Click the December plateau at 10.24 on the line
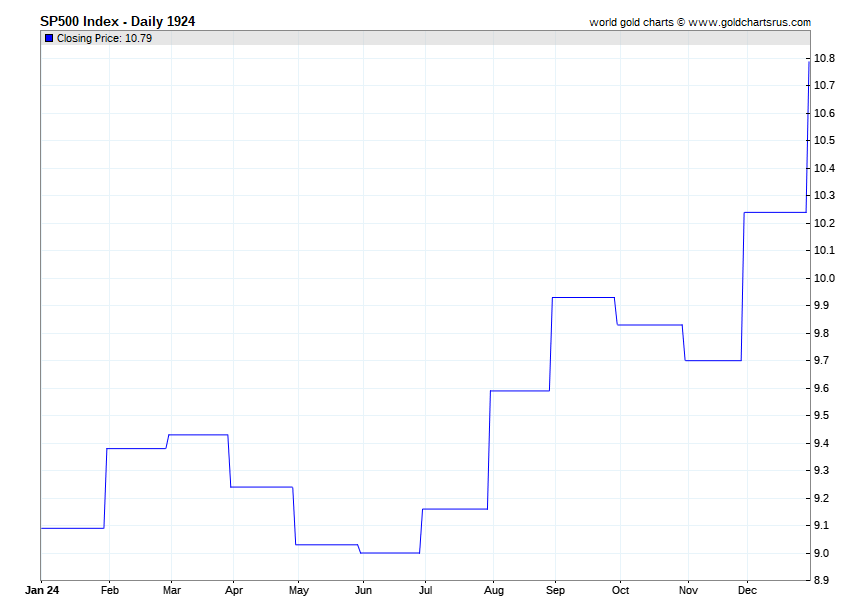The width and height of the screenshot is (850, 616). (x=775, y=213)
